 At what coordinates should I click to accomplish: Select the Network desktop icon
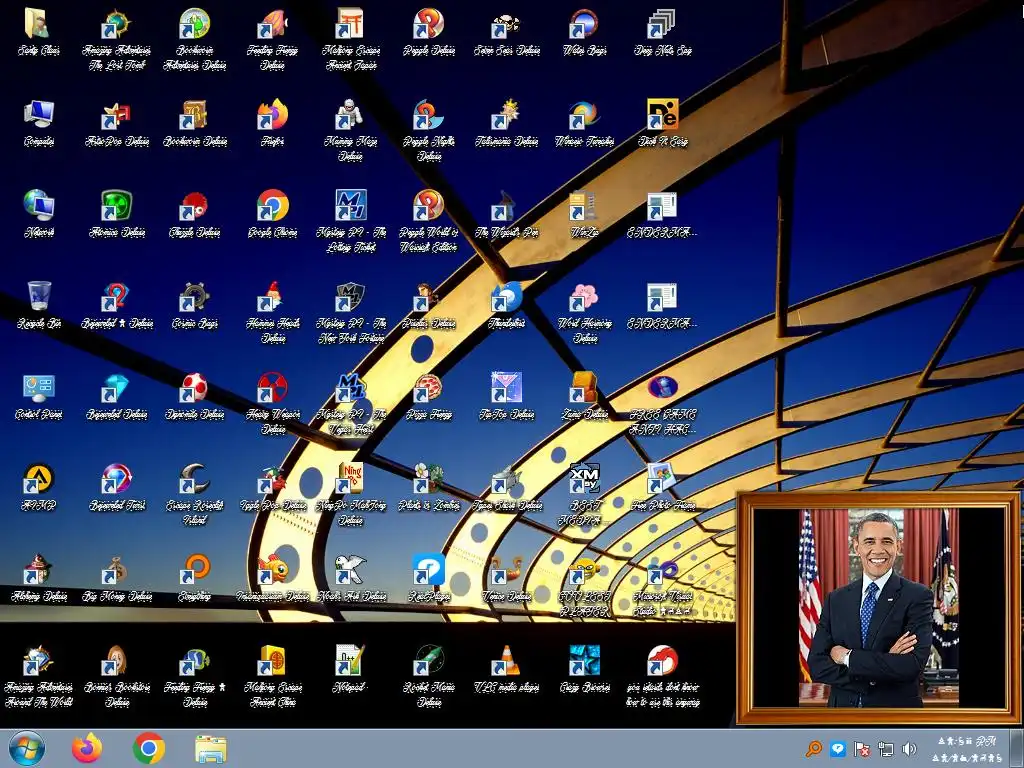coord(39,213)
